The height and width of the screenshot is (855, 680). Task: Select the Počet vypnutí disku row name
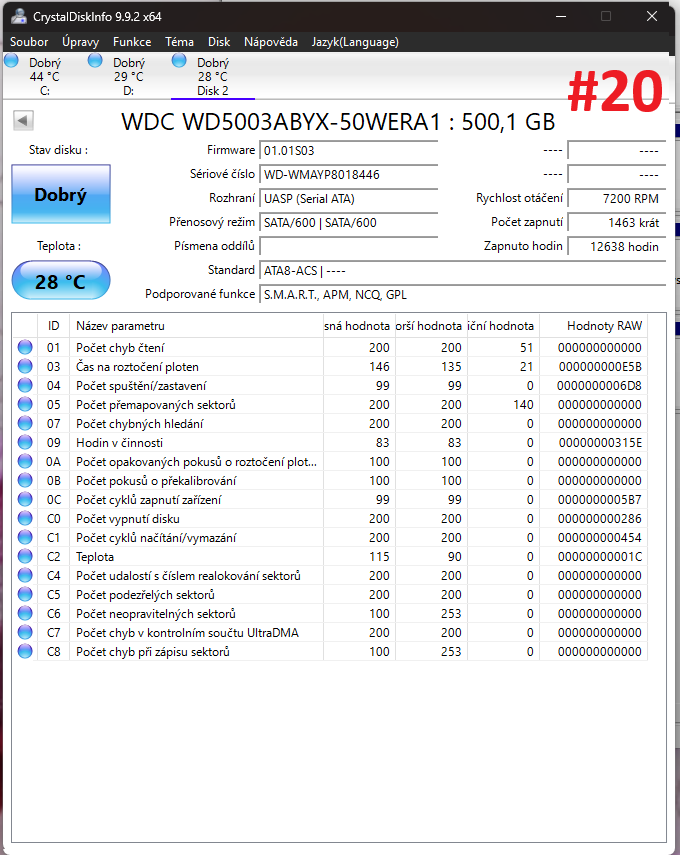pyautogui.click(x=128, y=519)
